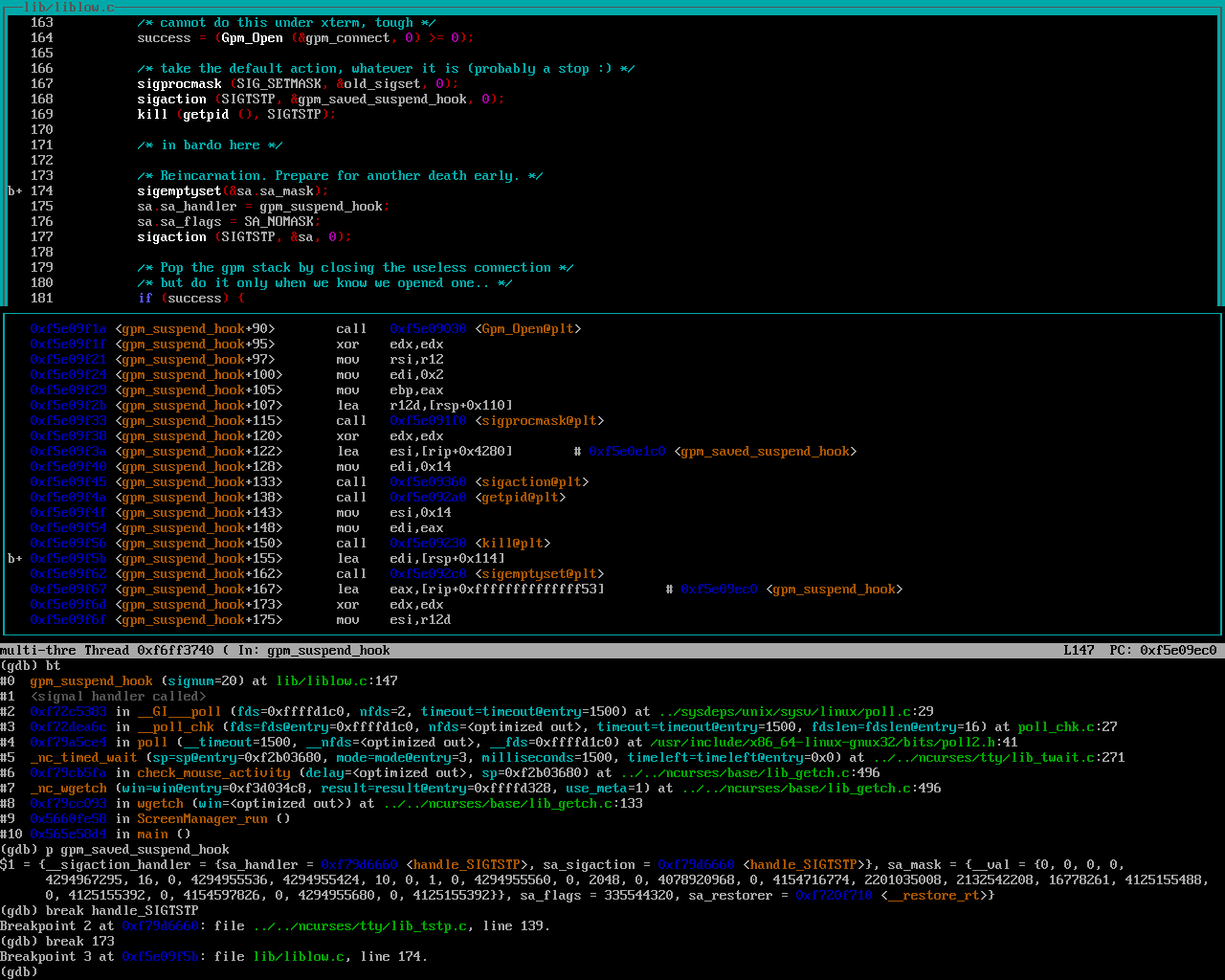1225x980 pixels.
Task: Click source line 177 sigaction call
Action: [243, 237]
